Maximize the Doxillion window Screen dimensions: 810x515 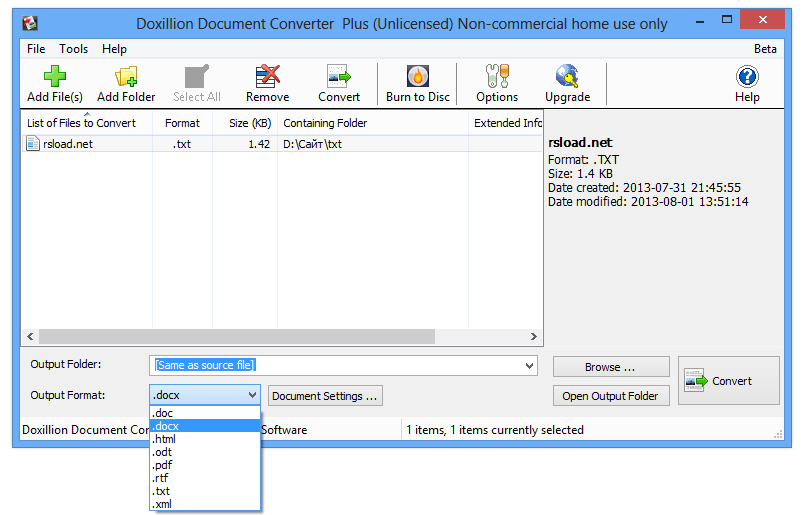coord(726,20)
